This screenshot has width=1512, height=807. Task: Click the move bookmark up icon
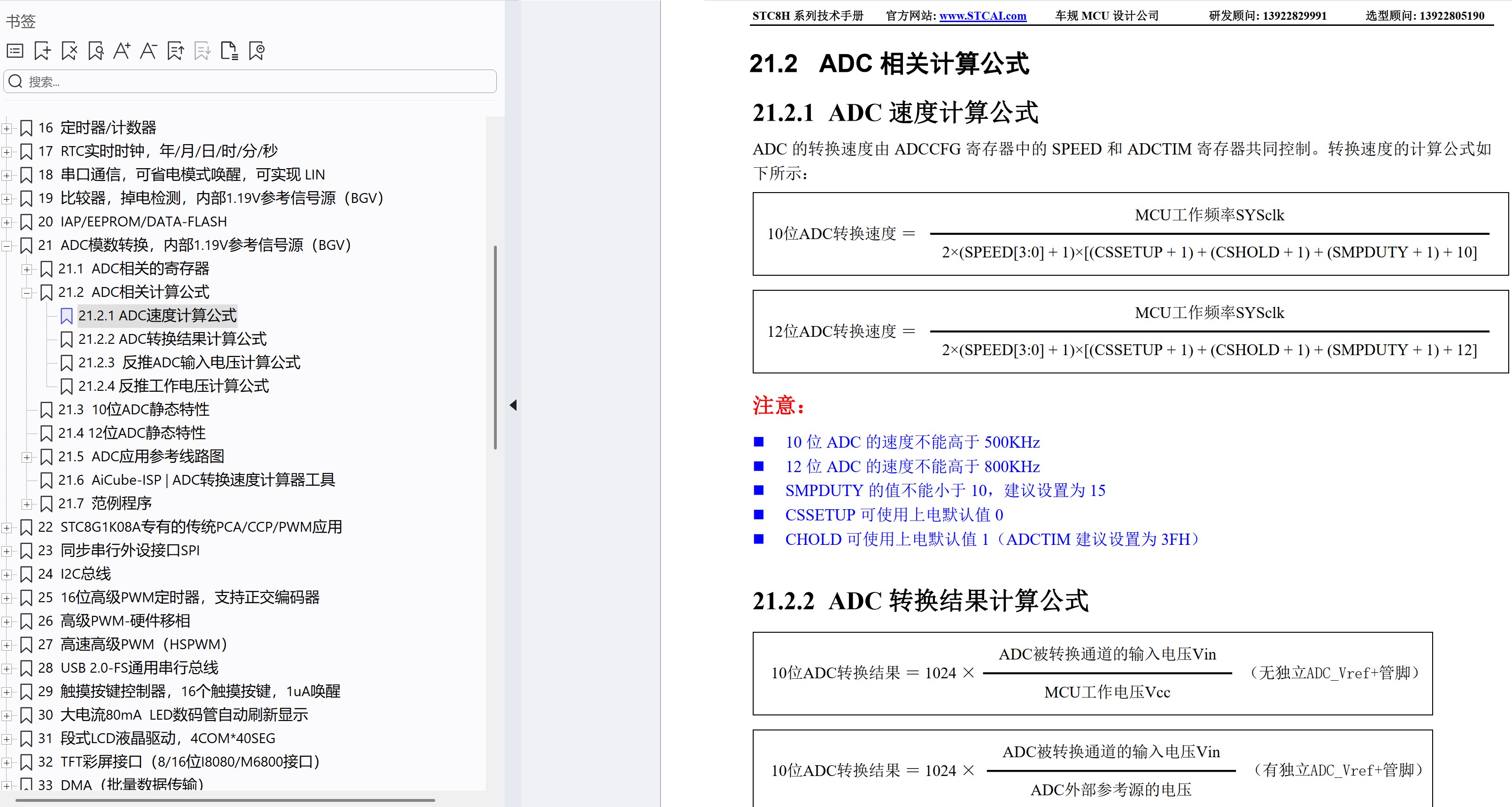tap(176, 51)
